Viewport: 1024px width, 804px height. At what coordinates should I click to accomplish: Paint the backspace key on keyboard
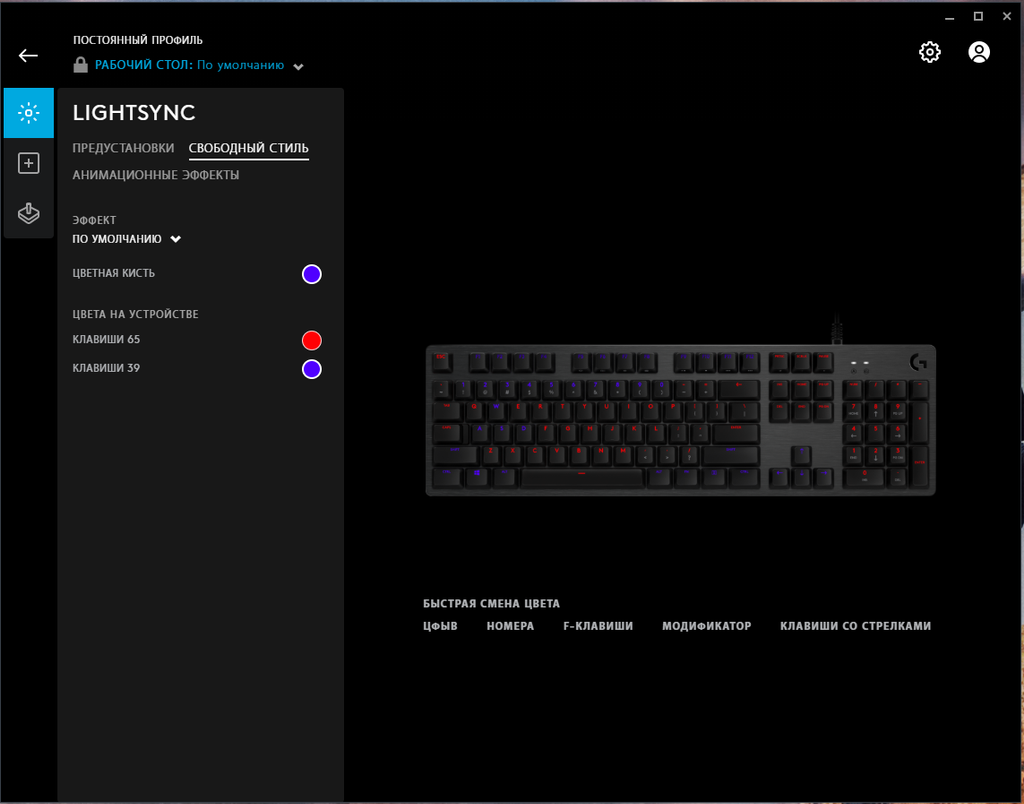(x=739, y=390)
